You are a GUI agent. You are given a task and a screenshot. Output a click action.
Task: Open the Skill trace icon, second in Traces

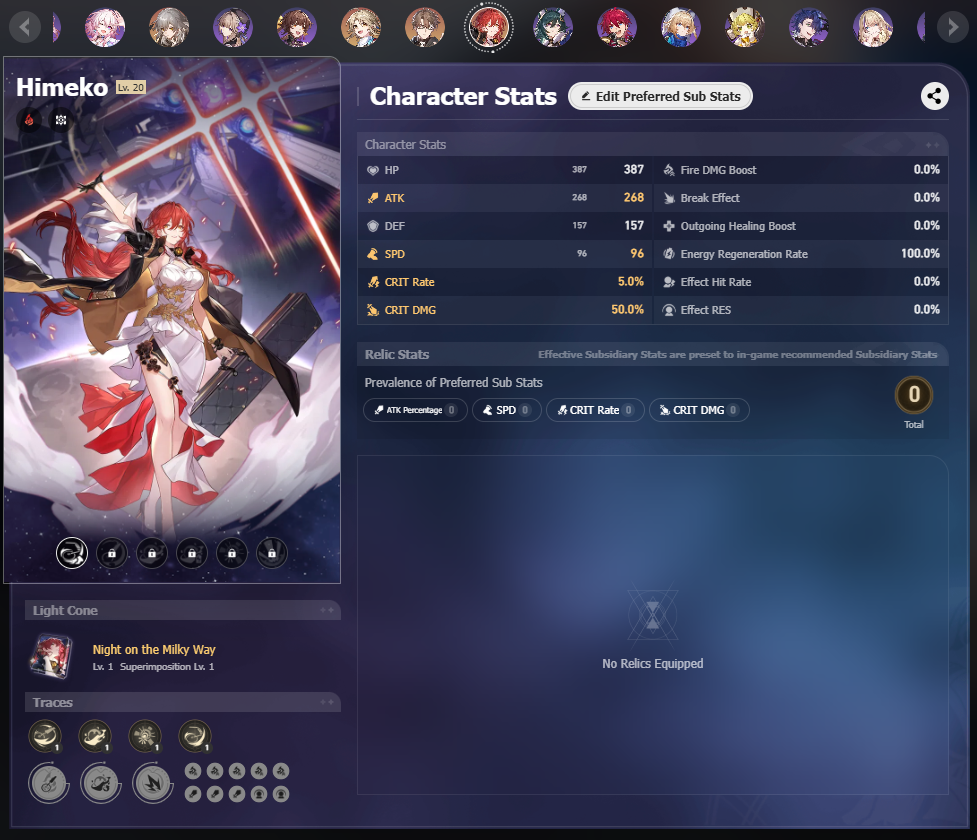(x=95, y=736)
